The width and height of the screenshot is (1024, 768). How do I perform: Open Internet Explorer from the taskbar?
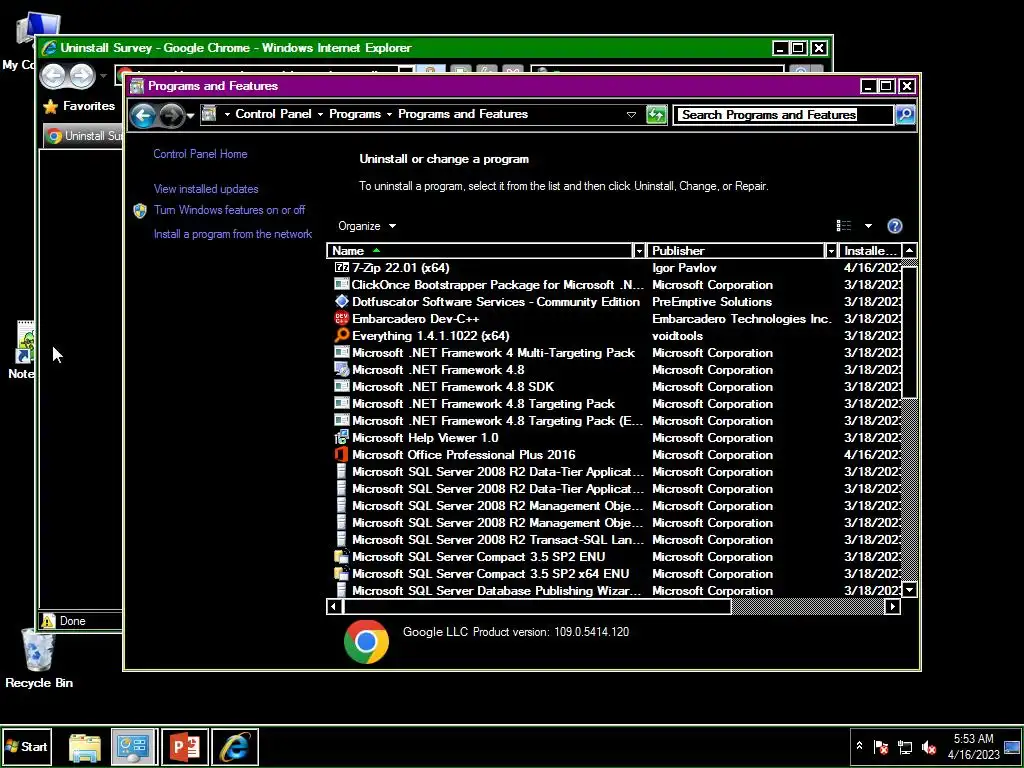pyautogui.click(x=235, y=747)
